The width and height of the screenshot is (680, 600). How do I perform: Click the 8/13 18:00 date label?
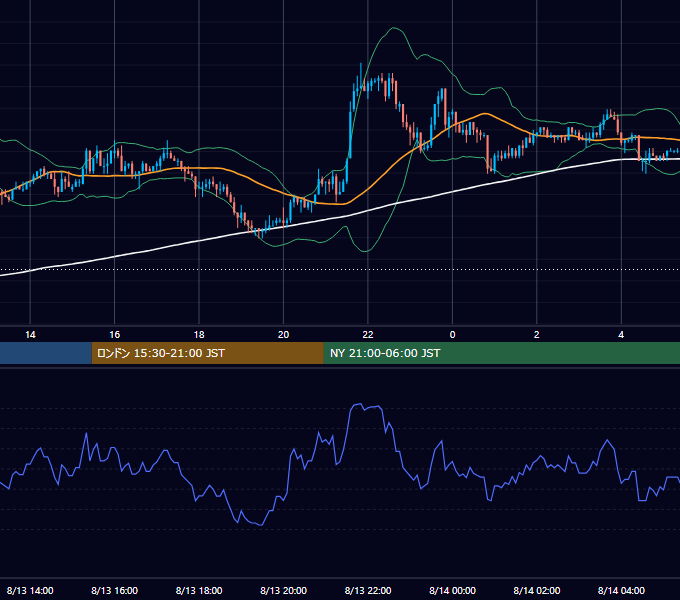point(199,590)
